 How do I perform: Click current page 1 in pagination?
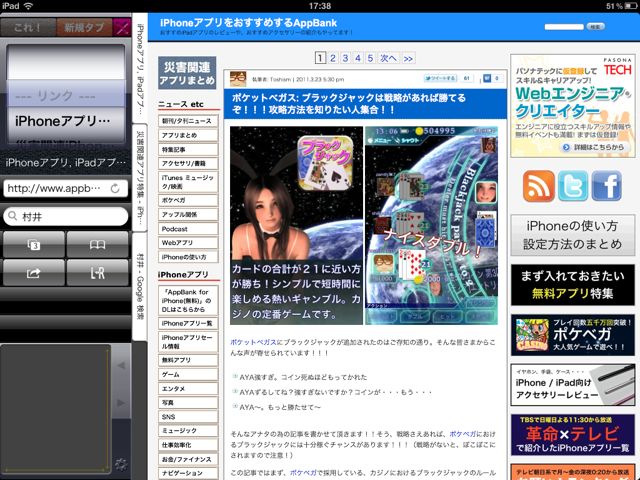320,58
